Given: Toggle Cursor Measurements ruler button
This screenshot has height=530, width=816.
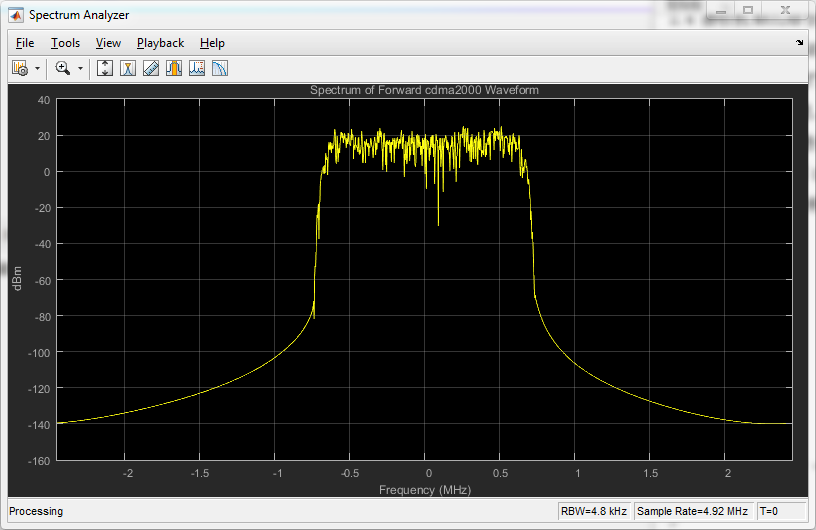Looking at the screenshot, I should pos(151,68).
